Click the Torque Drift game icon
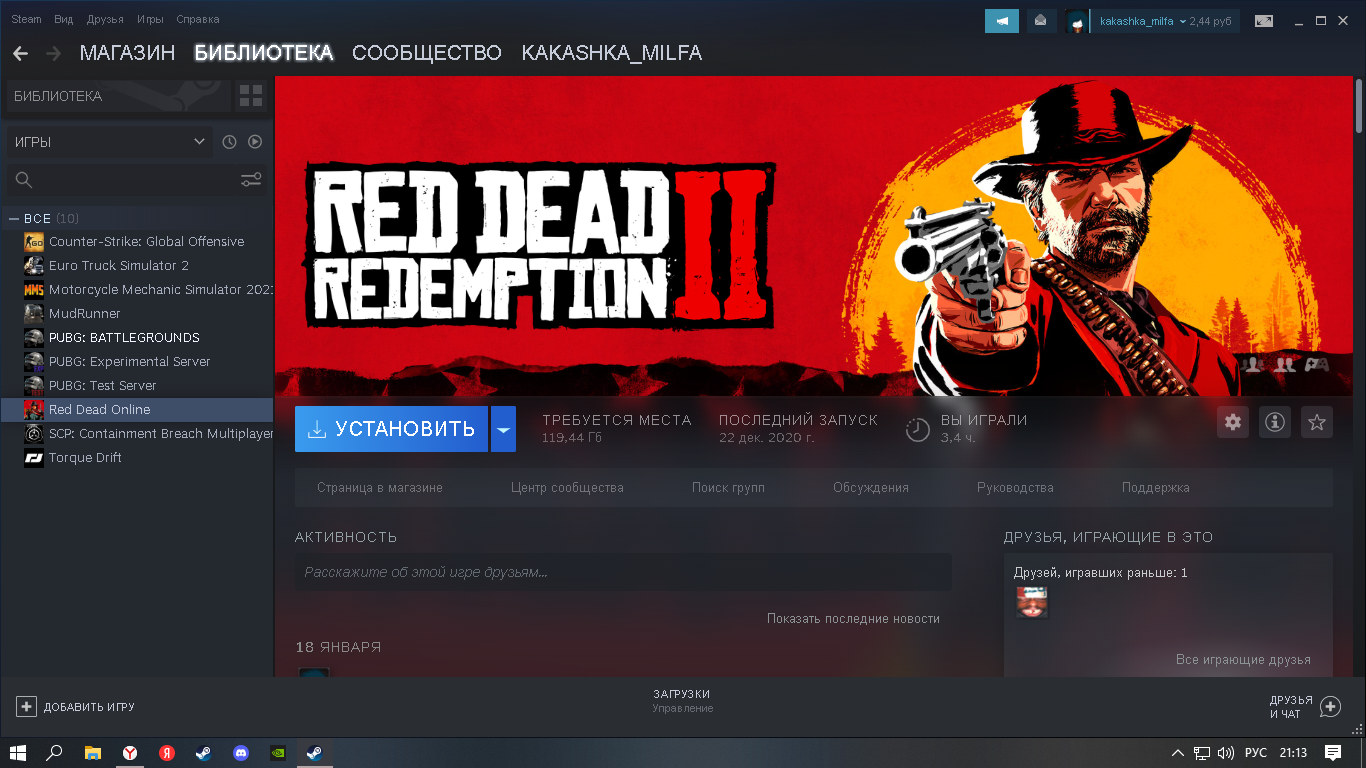 pyautogui.click(x=34, y=458)
